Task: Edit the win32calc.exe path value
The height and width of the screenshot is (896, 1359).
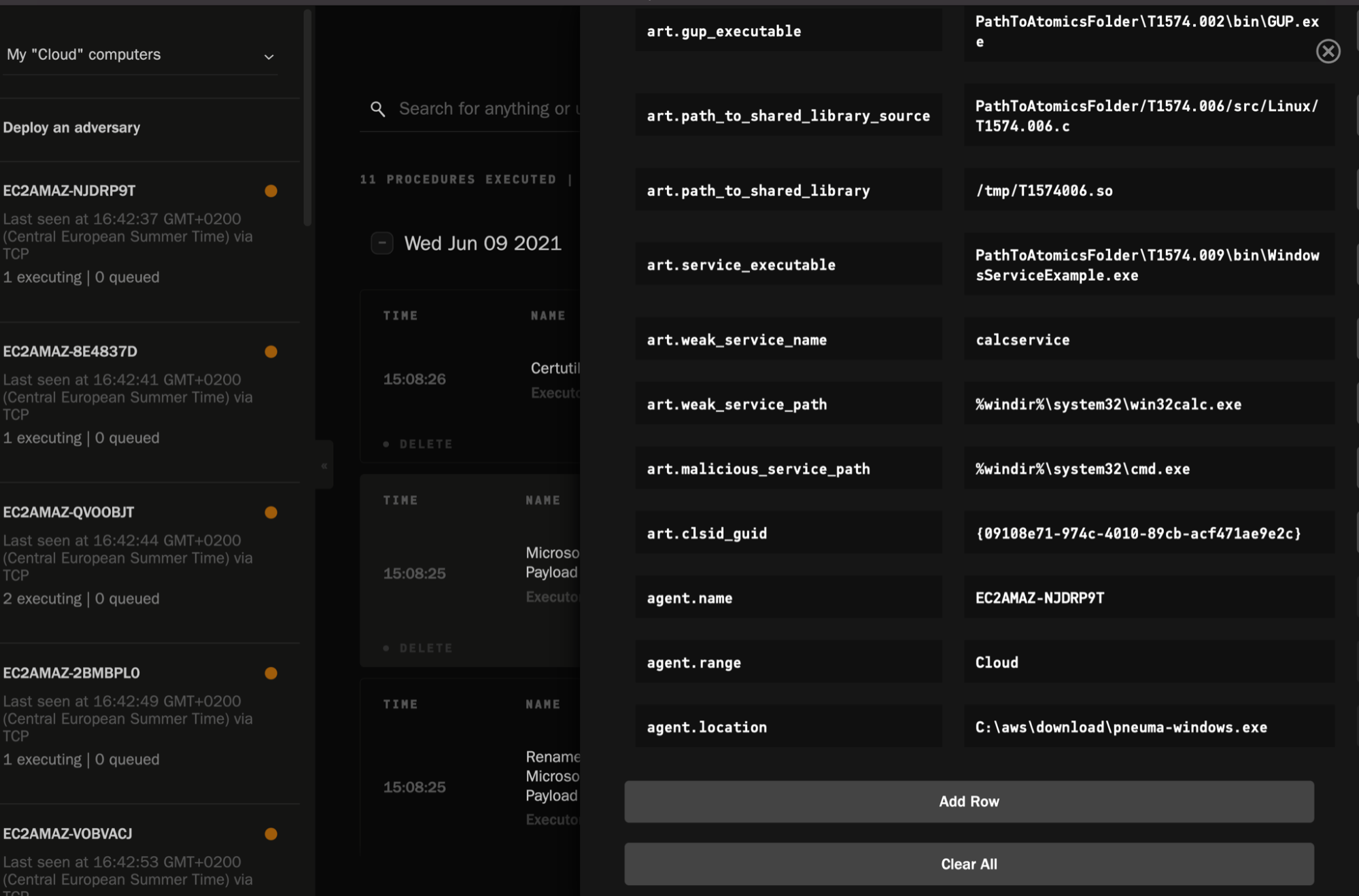Action: point(1149,404)
